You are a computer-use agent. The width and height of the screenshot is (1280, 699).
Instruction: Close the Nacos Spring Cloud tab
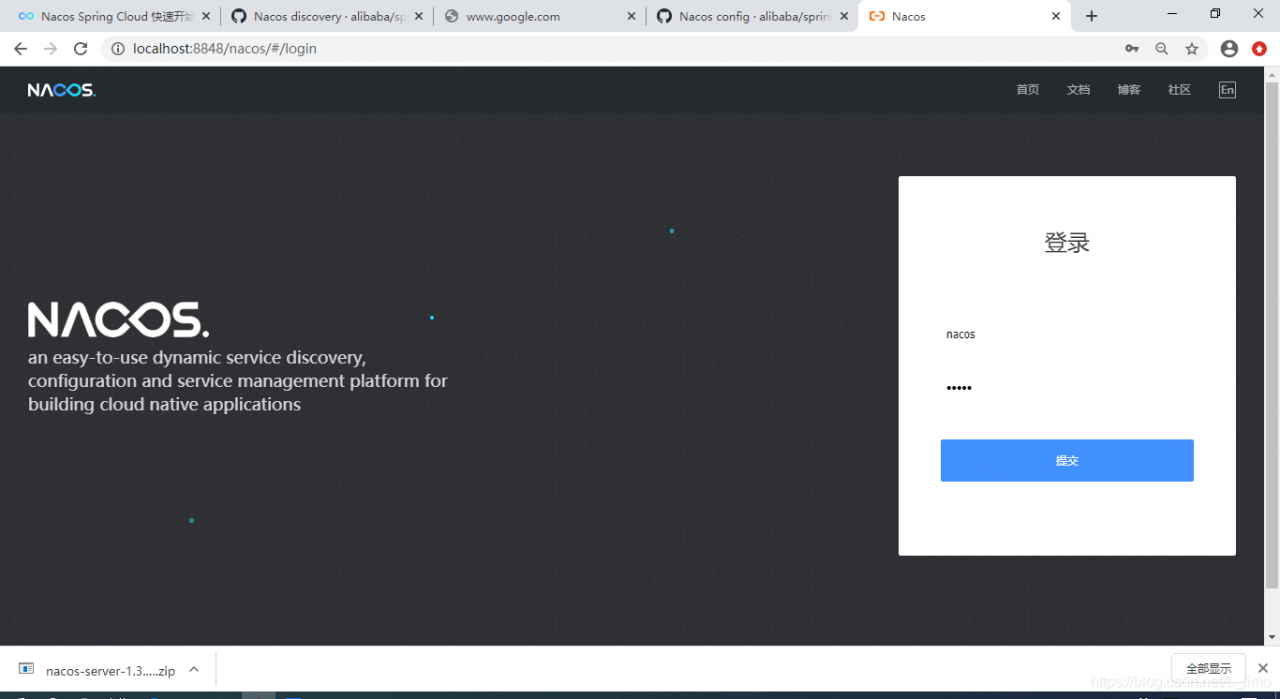point(206,16)
